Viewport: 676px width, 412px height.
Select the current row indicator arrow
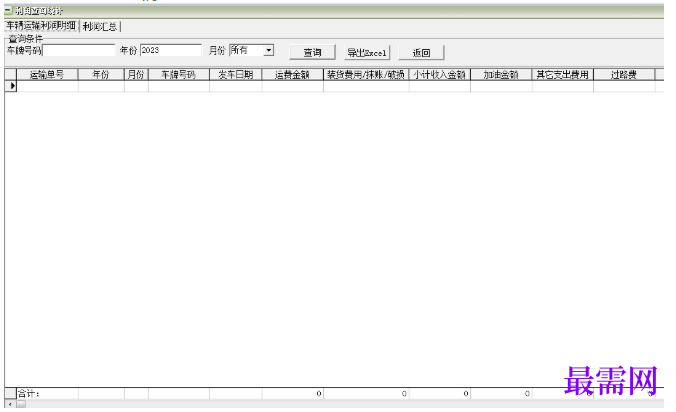13,86
